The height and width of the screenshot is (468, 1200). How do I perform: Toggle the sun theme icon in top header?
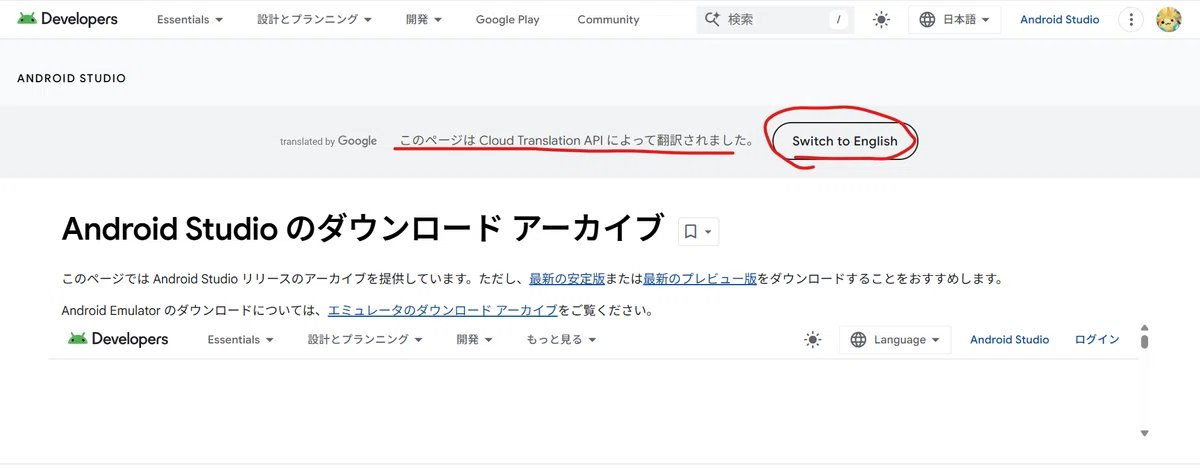coord(881,19)
